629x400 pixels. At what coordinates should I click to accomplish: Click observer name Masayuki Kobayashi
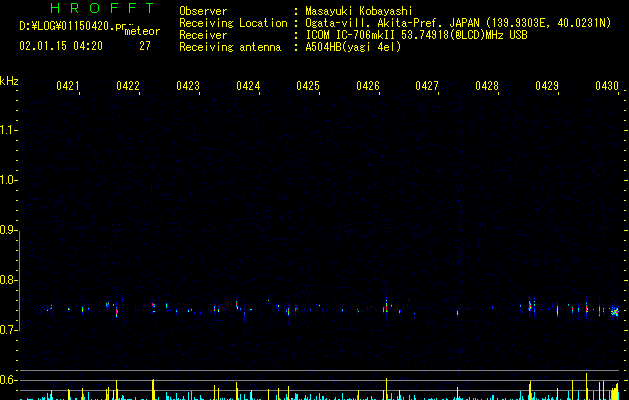click(359, 11)
